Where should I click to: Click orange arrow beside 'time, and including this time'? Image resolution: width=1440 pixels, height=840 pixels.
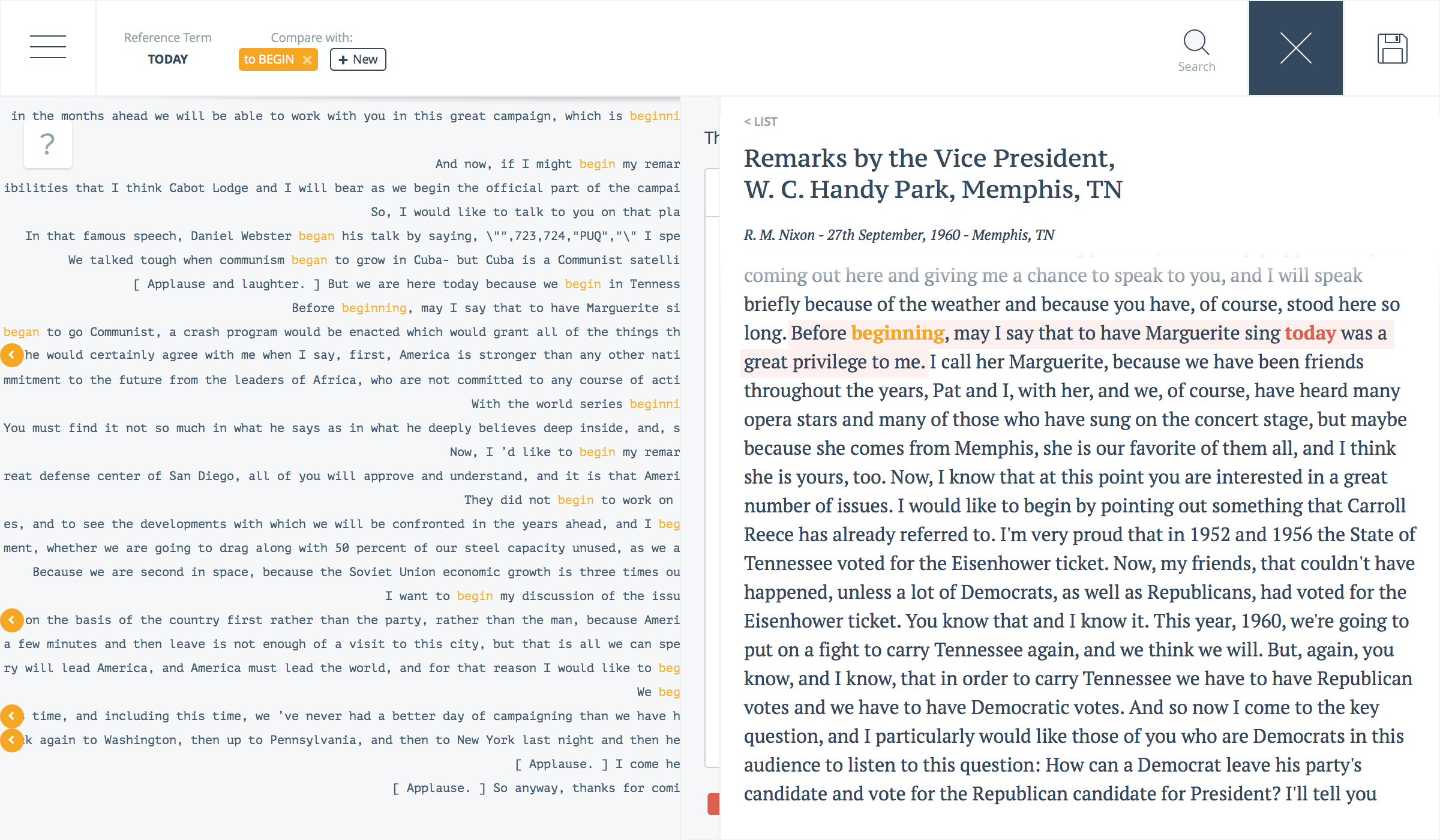(x=11, y=716)
